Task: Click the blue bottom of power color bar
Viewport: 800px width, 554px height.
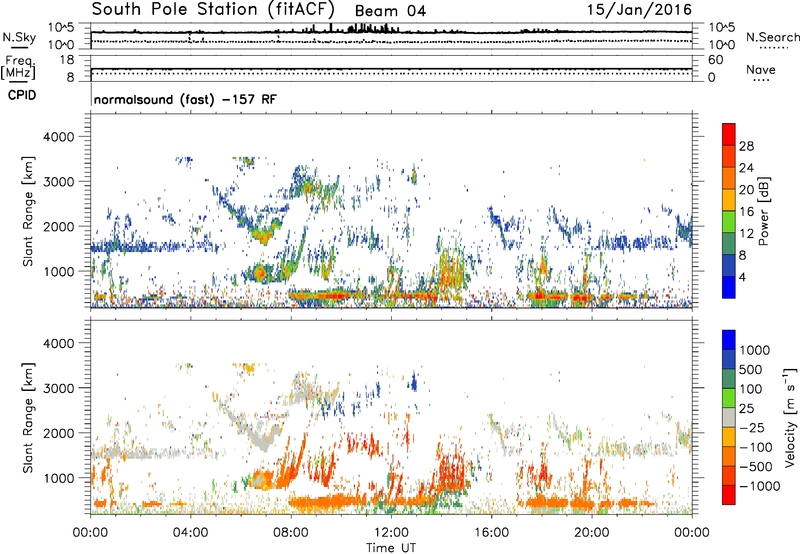Action: point(729,287)
